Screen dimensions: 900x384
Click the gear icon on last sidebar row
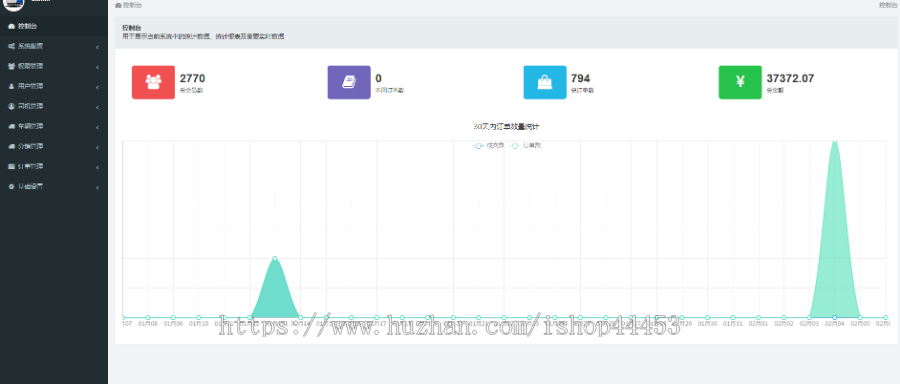(x=11, y=187)
